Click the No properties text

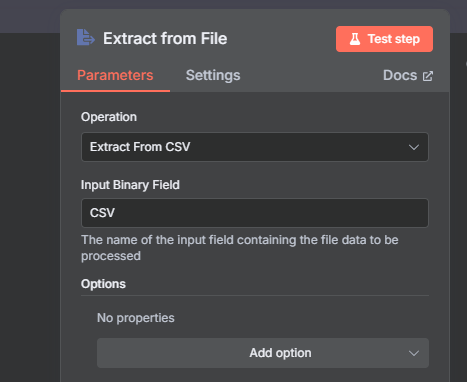click(x=136, y=318)
